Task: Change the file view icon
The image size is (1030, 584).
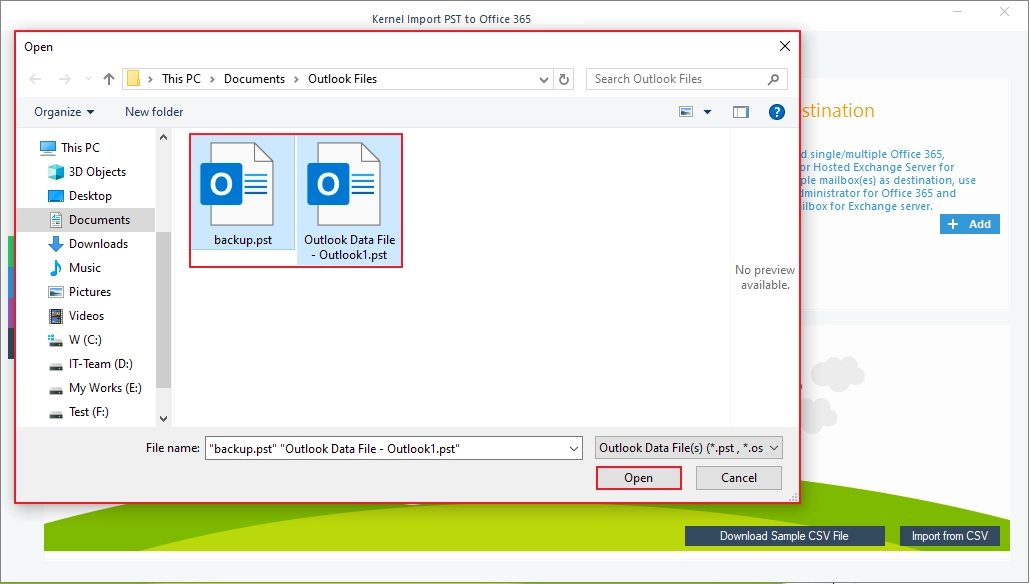Action: [686, 112]
